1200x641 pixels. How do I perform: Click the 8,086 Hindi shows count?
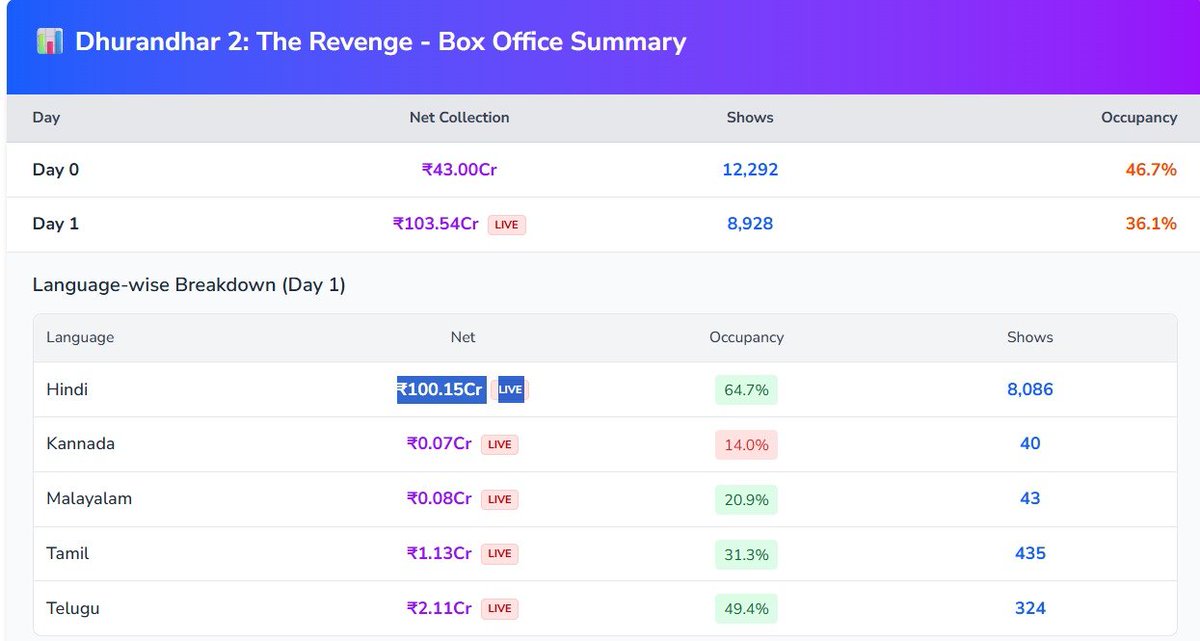click(1030, 389)
